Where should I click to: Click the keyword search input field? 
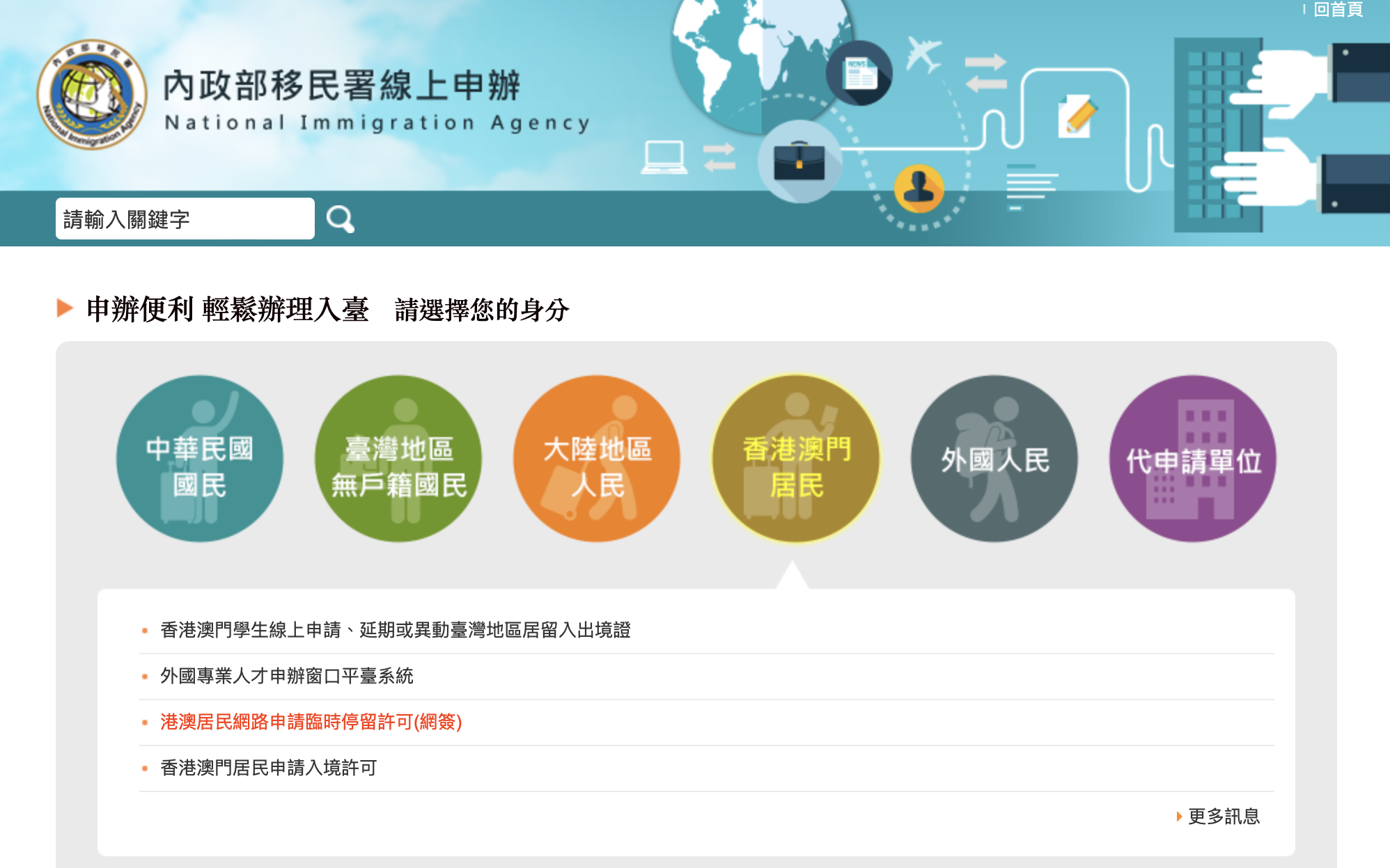[185, 219]
